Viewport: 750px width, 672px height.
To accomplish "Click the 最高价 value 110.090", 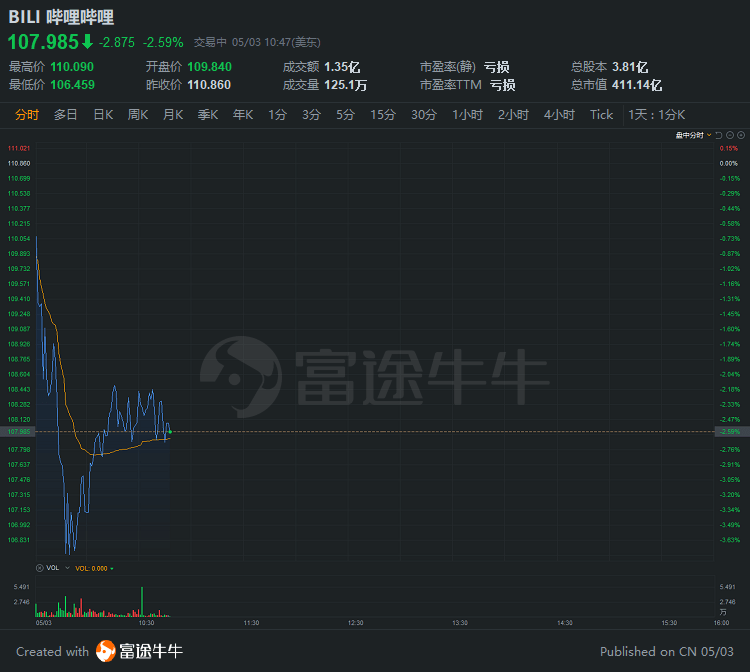I will (72, 67).
